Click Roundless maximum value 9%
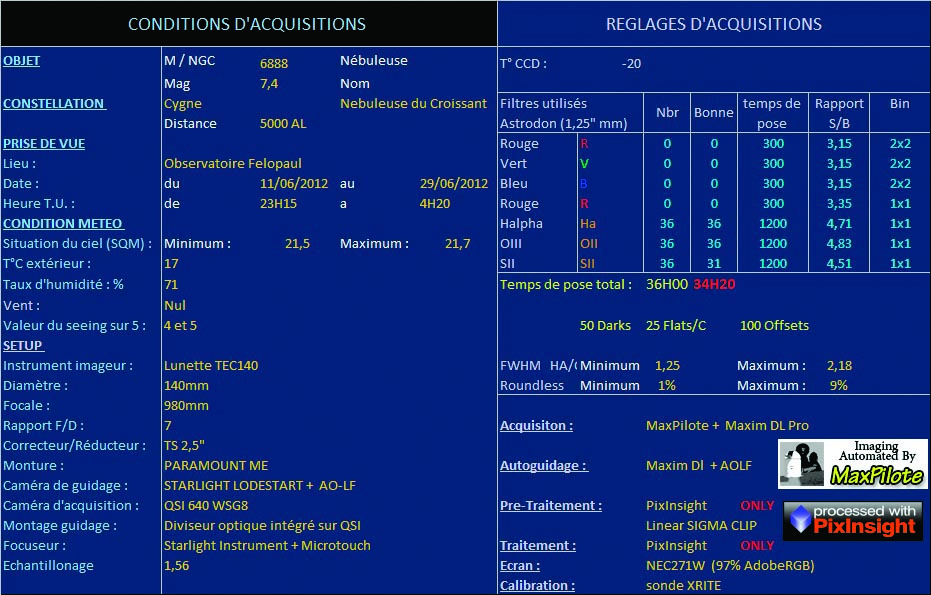931x595 pixels. click(838, 385)
